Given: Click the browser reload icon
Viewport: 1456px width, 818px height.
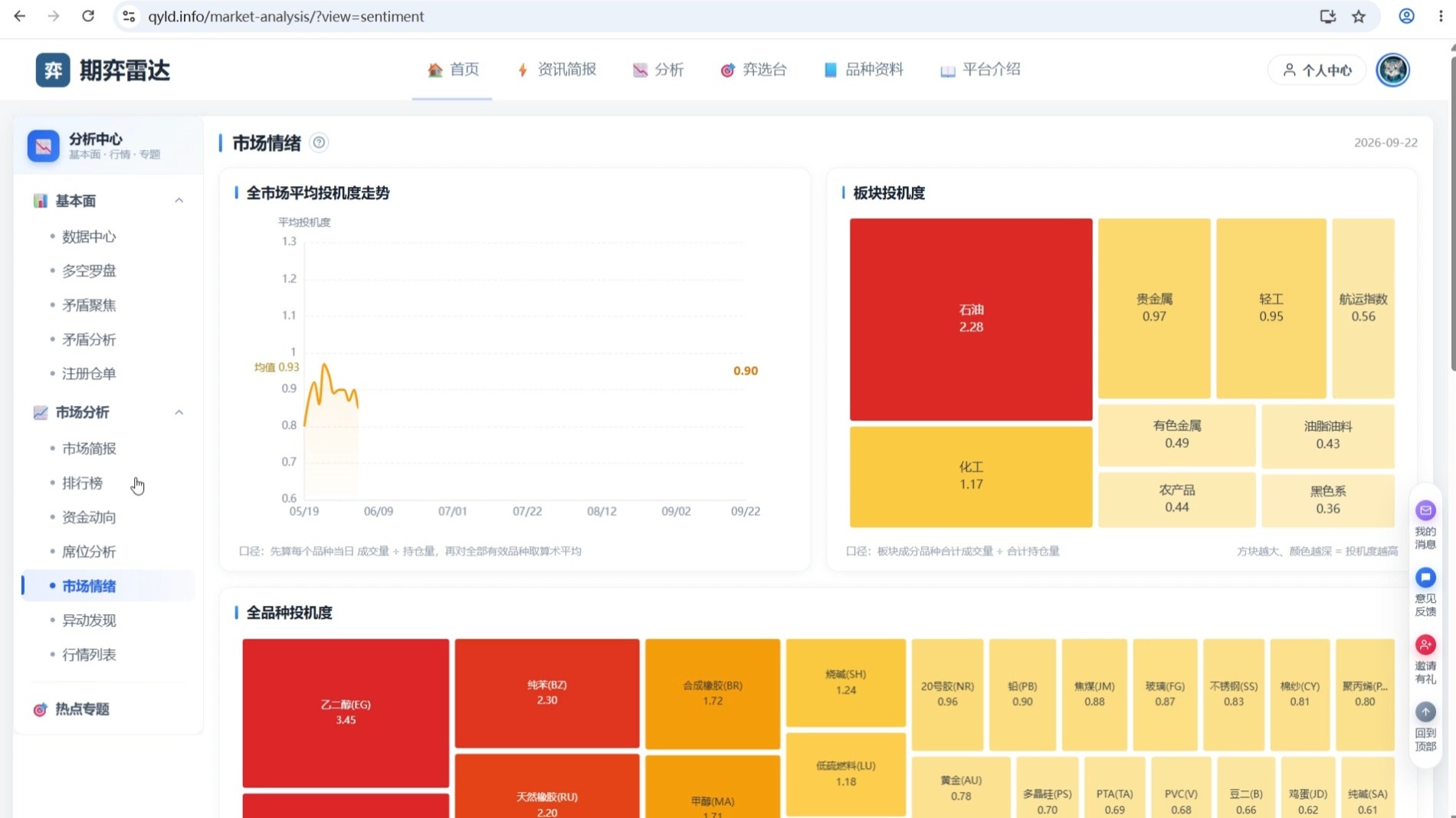Looking at the screenshot, I should pyautogui.click(x=88, y=16).
